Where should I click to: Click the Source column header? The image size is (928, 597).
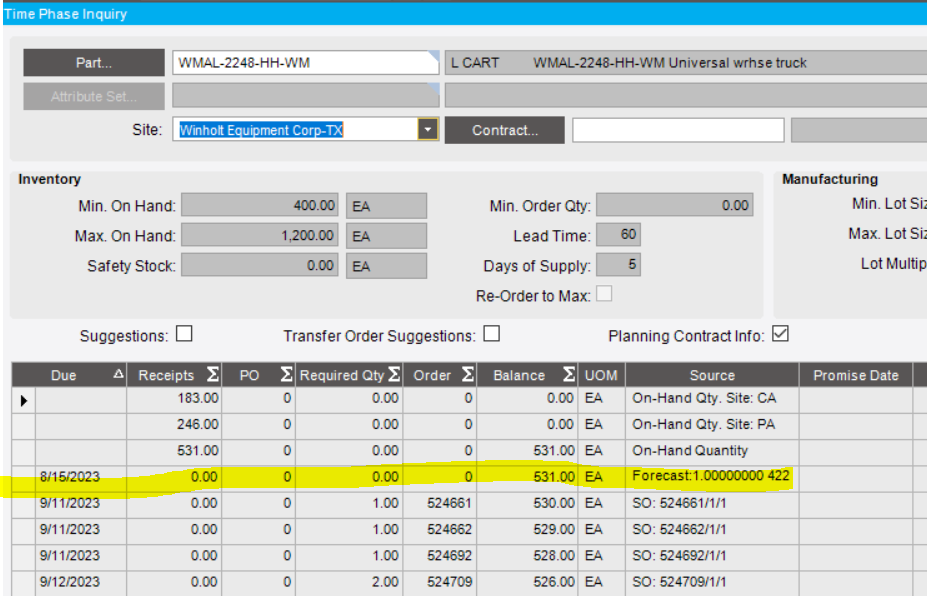coord(712,375)
